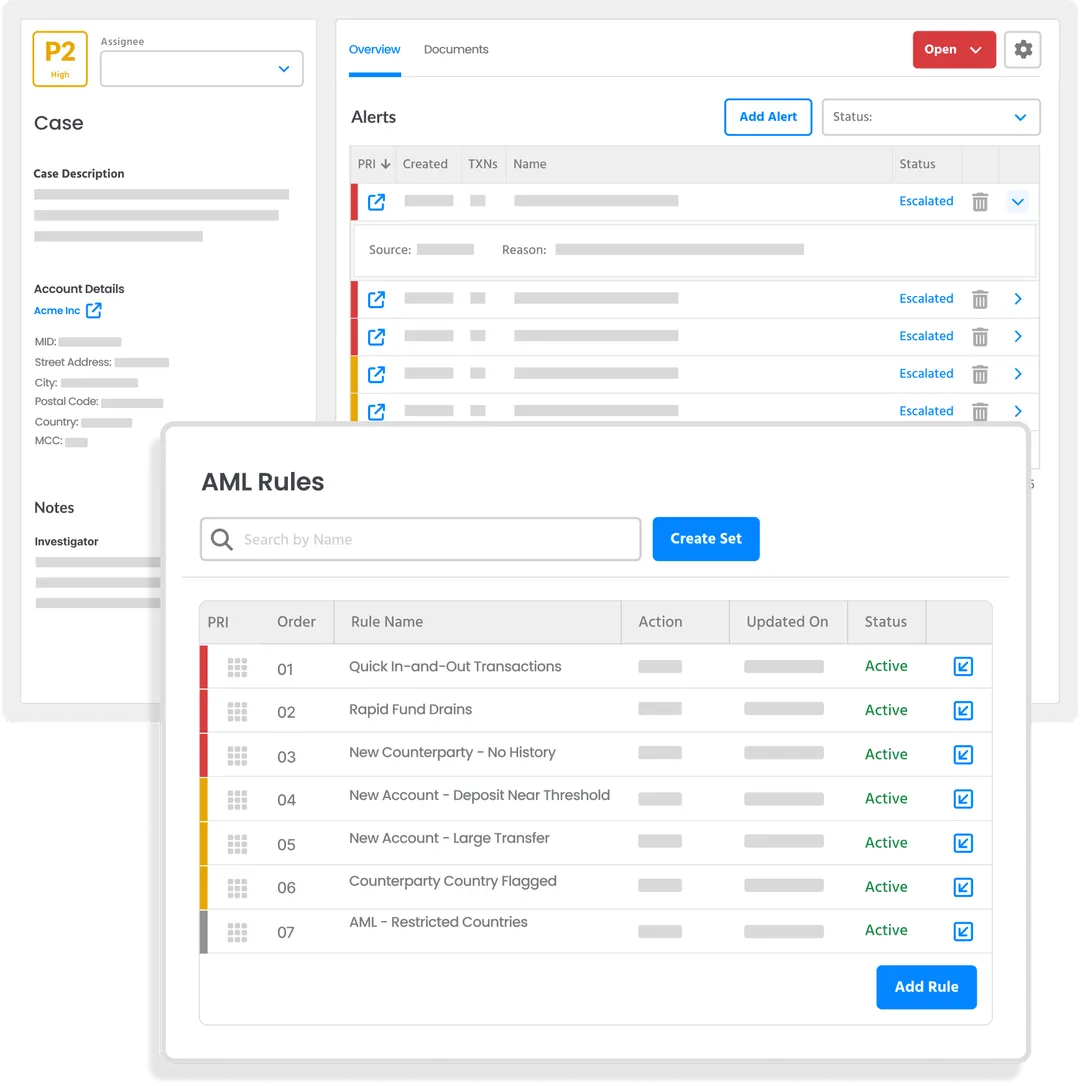Grab the drag handle of rule 03

pos(237,756)
